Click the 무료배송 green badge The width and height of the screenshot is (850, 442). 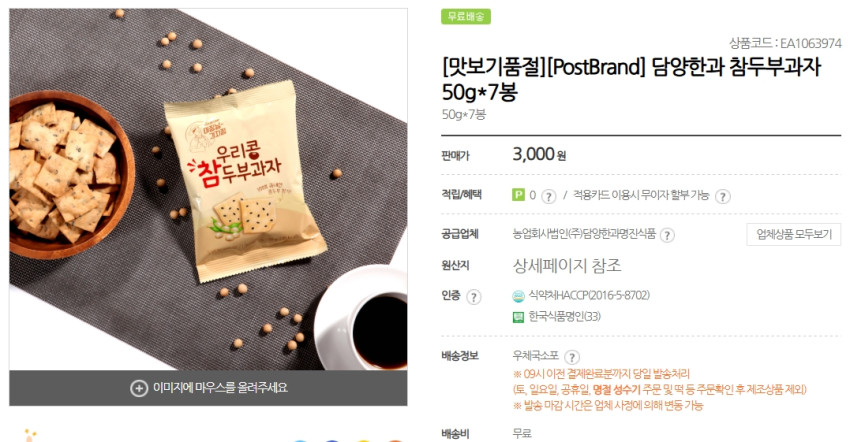pos(466,16)
